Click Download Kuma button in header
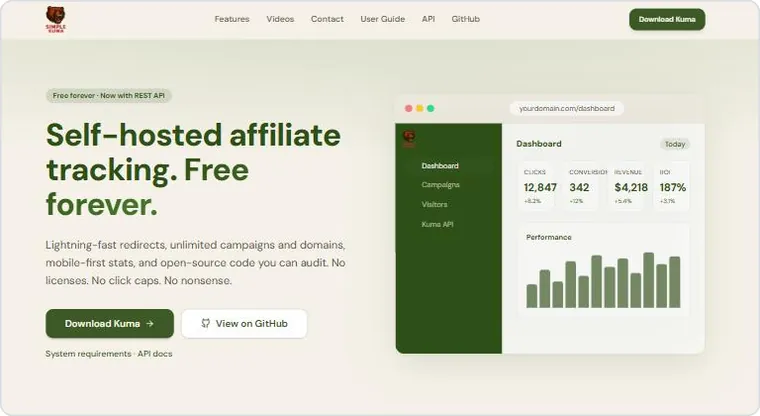The width and height of the screenshot is (760, 416). [x=667, y=19]
